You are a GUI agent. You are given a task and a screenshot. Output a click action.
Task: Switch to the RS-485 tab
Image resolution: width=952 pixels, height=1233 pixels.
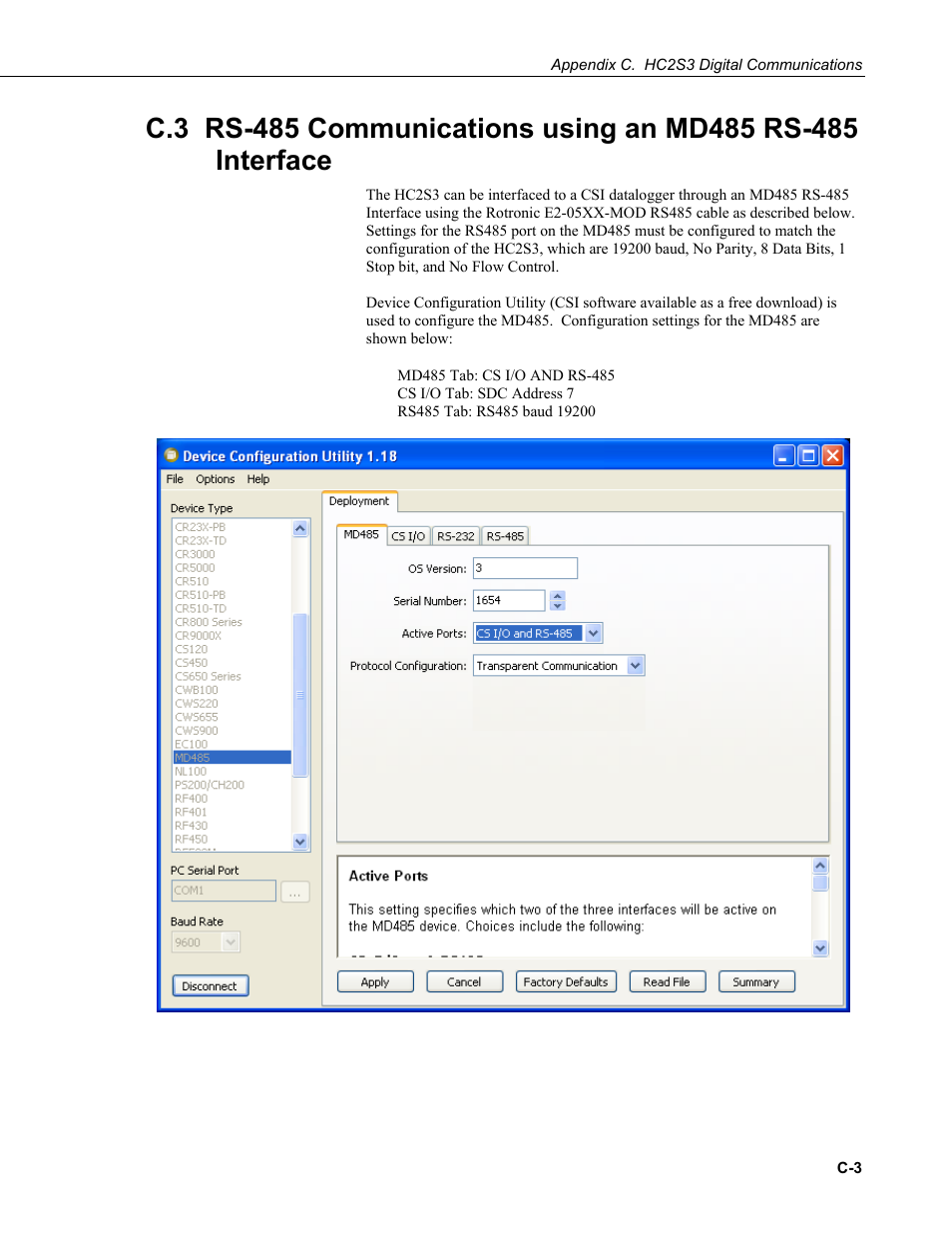click(505, 536)
